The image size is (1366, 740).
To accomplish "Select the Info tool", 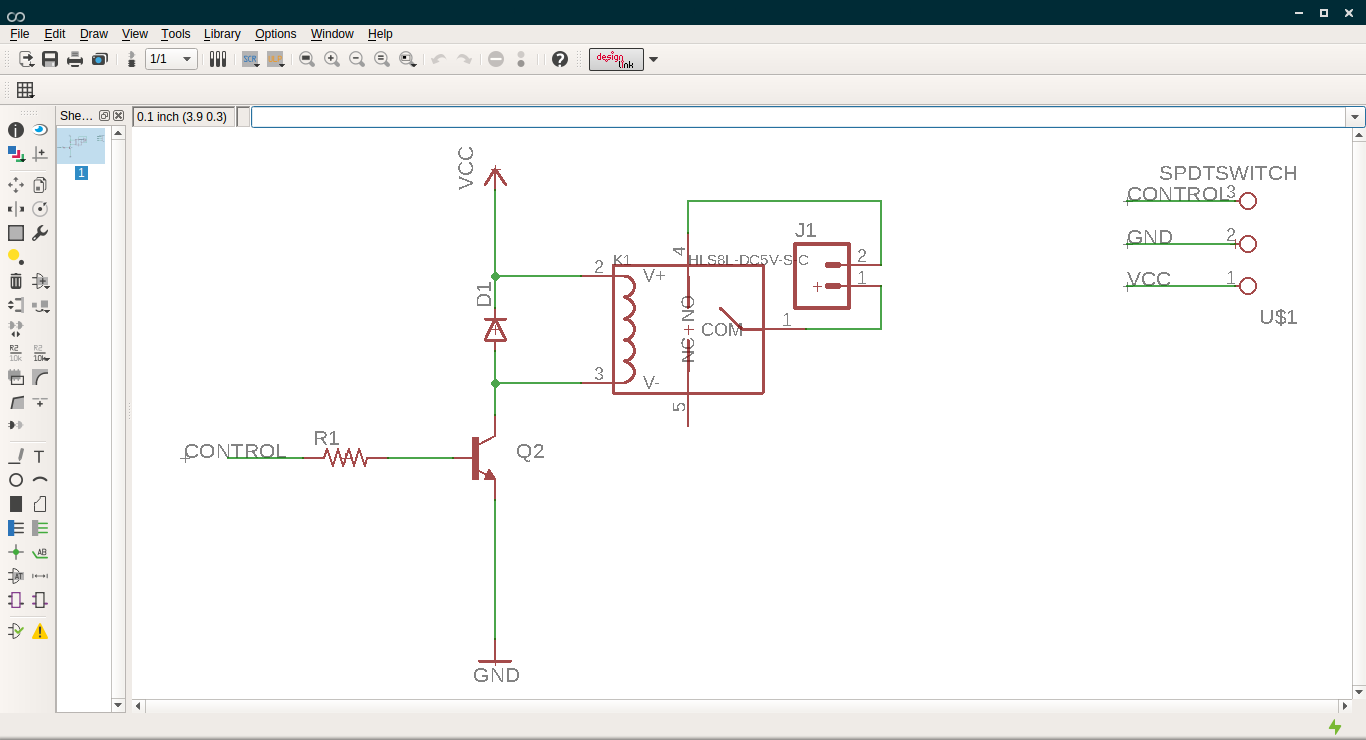I will pyautogui.click(x=16, y=130).
